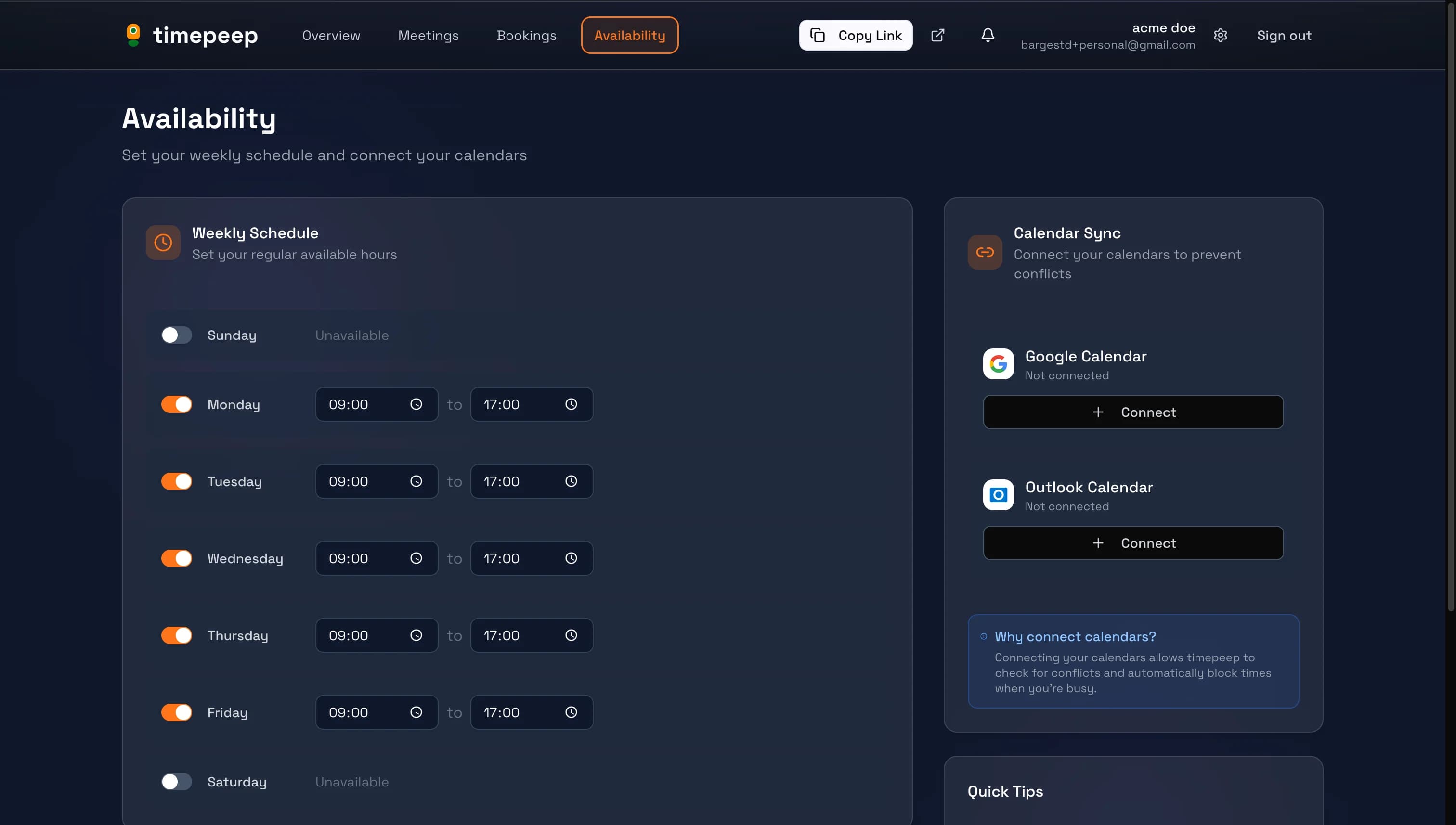Go to the Meetings tab
The height and width of the screenshot is (825, 1456).
tap(428, 35)
